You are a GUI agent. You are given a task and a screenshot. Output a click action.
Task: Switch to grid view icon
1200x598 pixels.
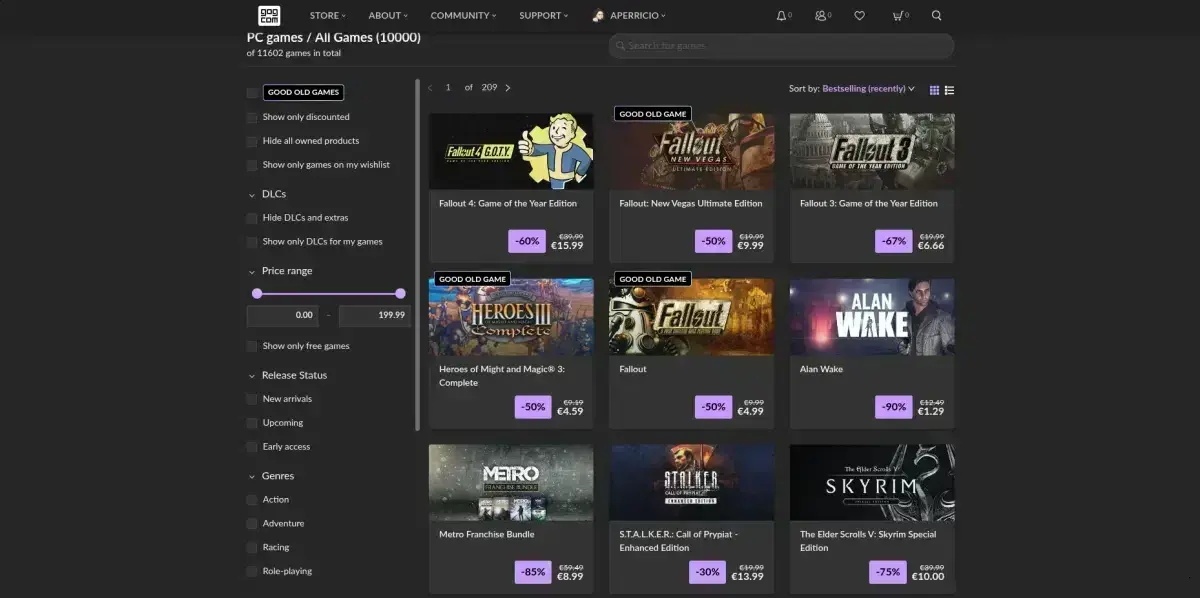pos(934,90)
